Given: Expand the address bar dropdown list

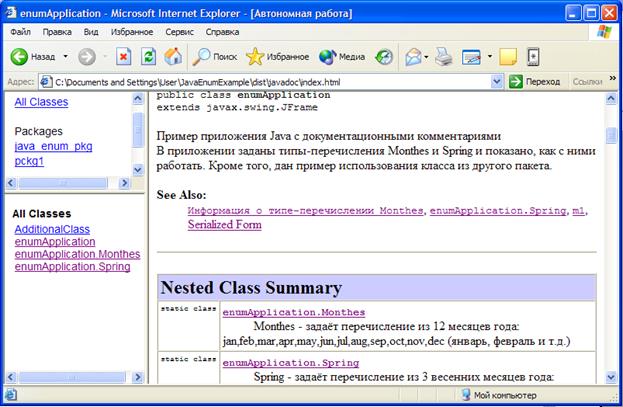Looking at the screenshot, I should 497,81.
